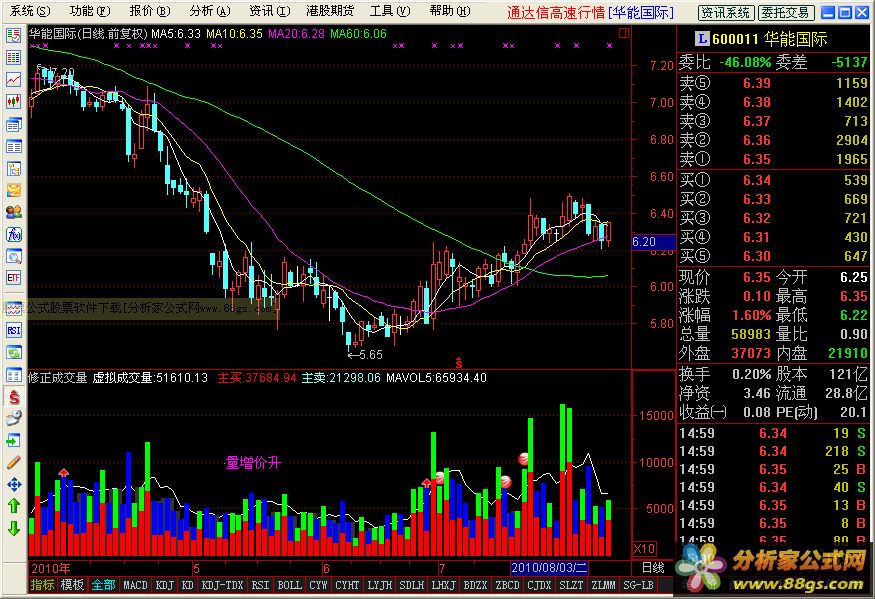Switch to LHXJ indicator tab
This screenshot has height=599, width=875.
coord(444,585)
